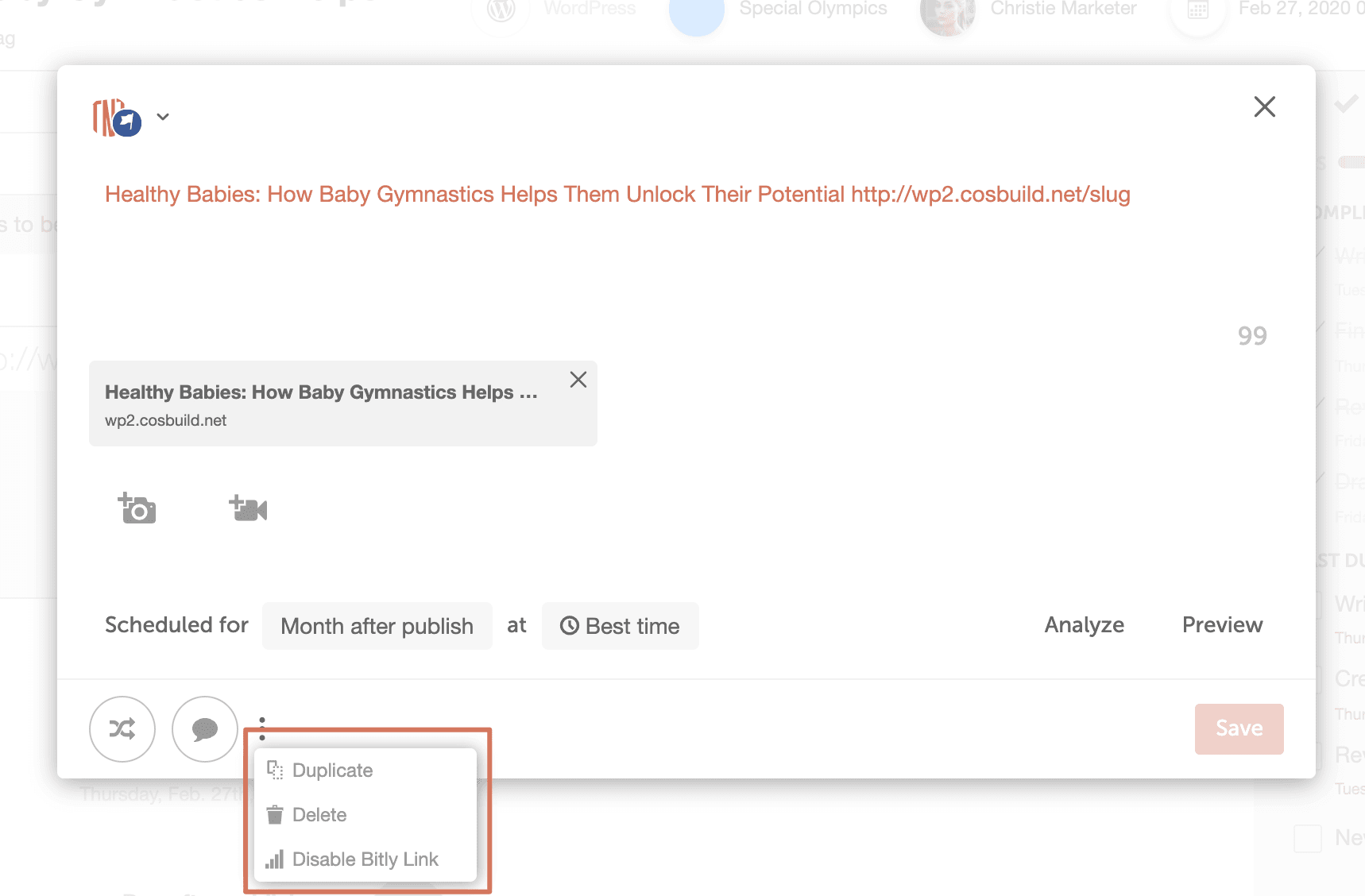
Task: Open the Best time selector
Action: [x=620, y=626]
